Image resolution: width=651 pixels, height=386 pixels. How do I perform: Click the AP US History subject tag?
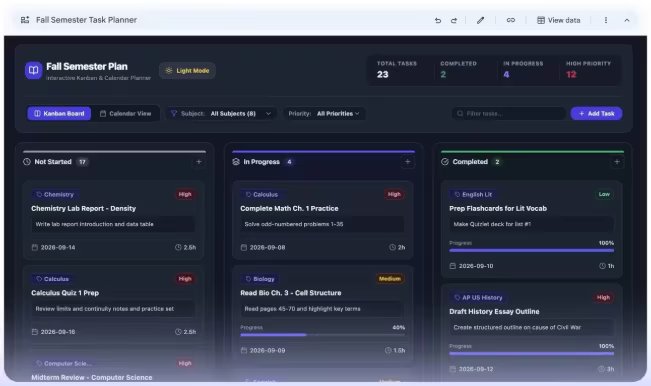point(478,298)
